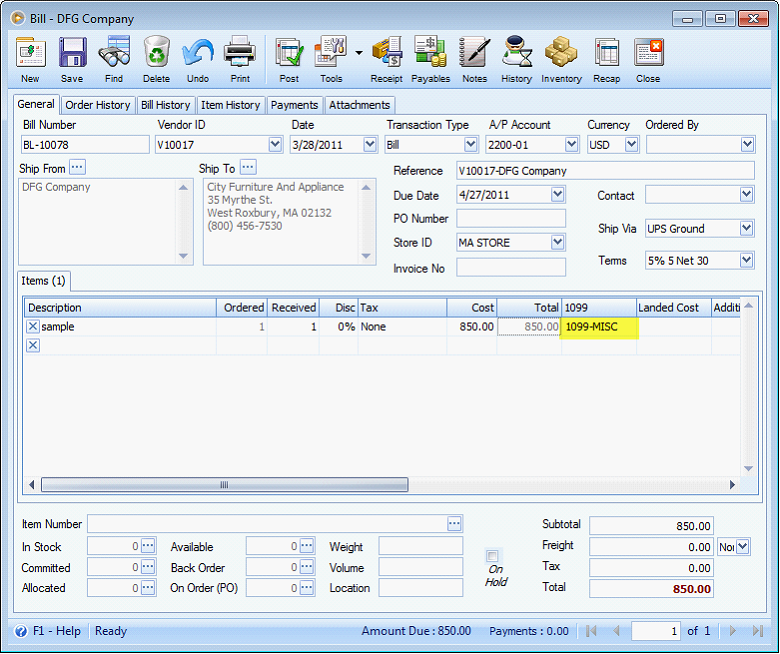Viewport: 780px width, 654px height.
Task: Click the Bill Number input field
Action: [x=85, y=145]
